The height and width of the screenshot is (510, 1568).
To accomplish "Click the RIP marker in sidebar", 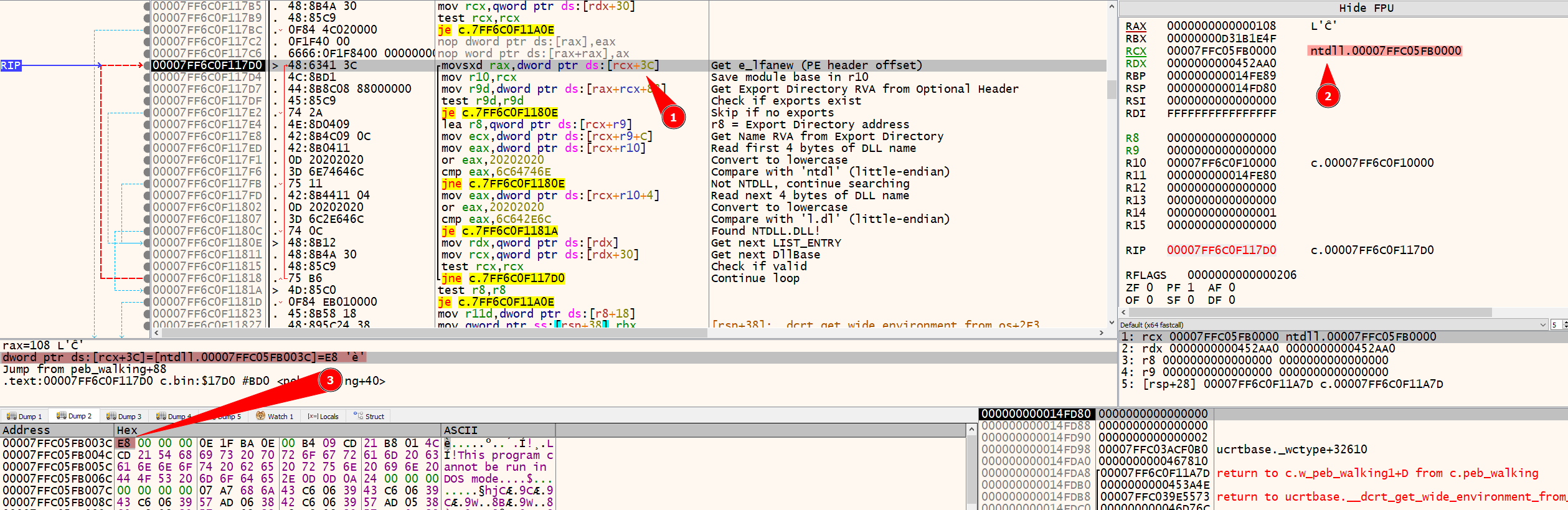I will coord(11,65).
